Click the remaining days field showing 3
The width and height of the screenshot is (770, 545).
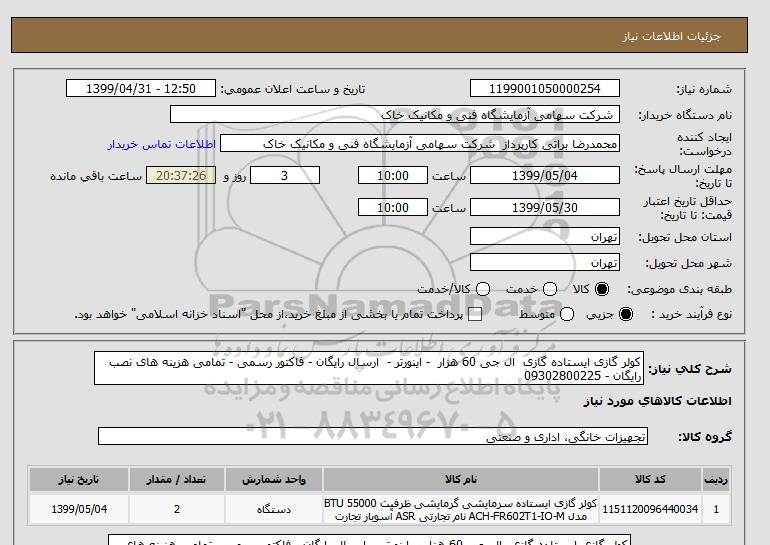coord(285,175)
